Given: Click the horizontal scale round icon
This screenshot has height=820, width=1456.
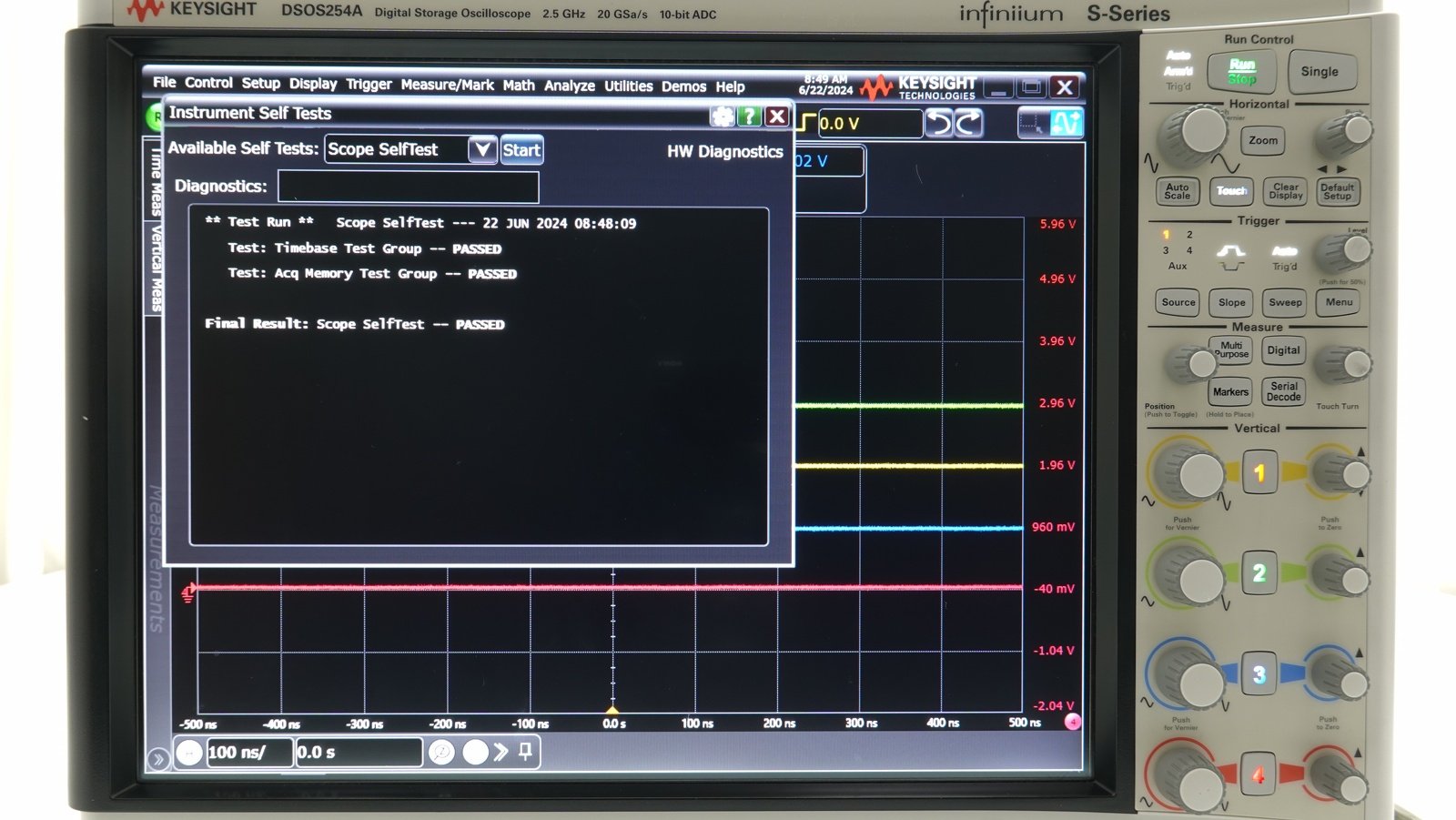Looking at the screenshot, I should coord(188,753).
